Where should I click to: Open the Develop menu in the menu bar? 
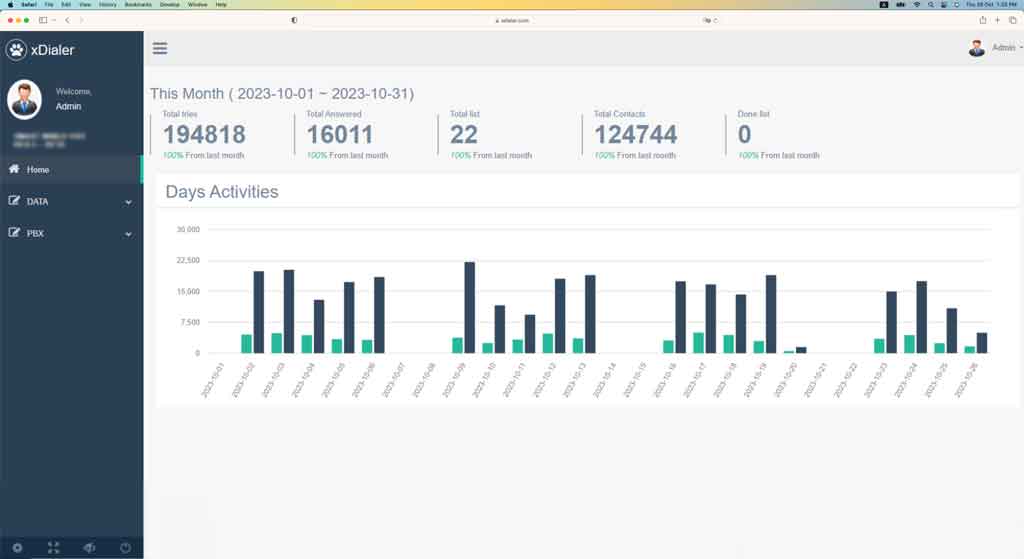(170, 4)
